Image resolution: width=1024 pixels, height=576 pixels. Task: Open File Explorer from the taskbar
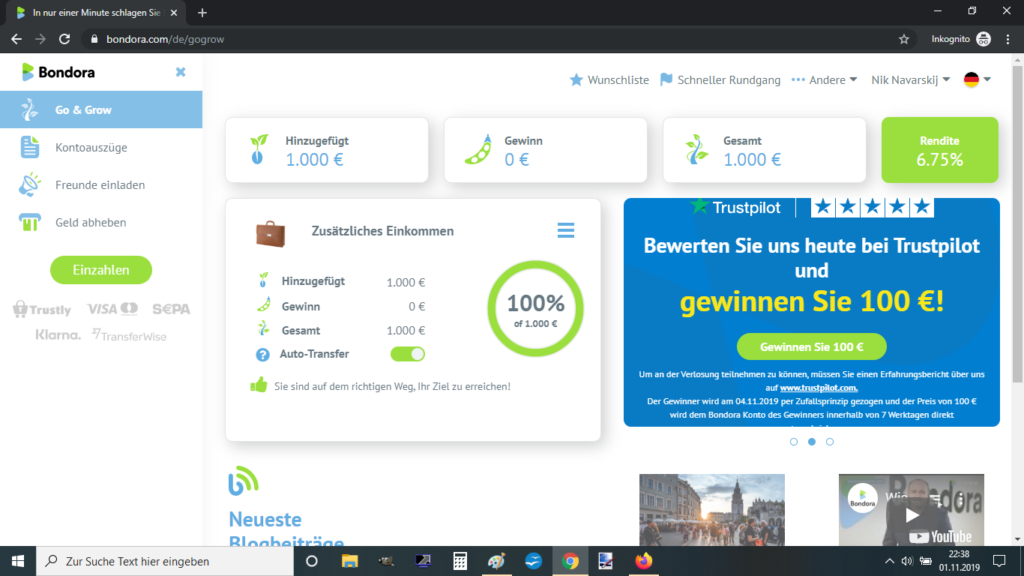[349, 561]
